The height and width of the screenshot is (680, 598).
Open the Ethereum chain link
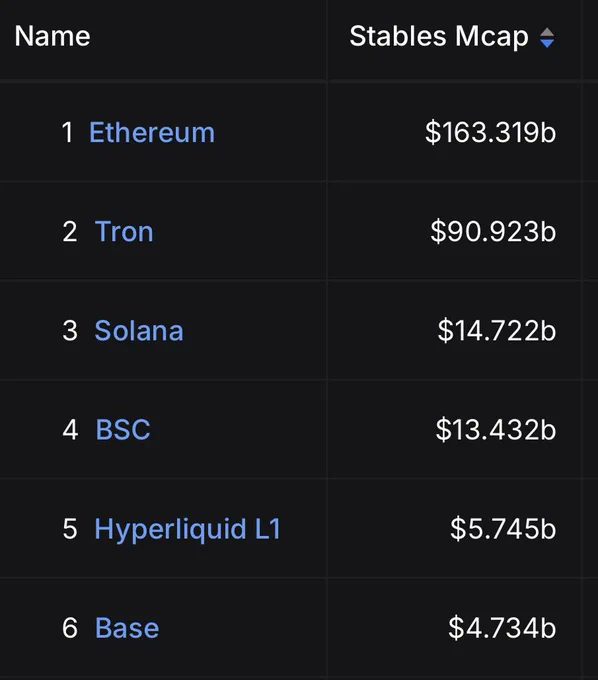coord(152,132)
